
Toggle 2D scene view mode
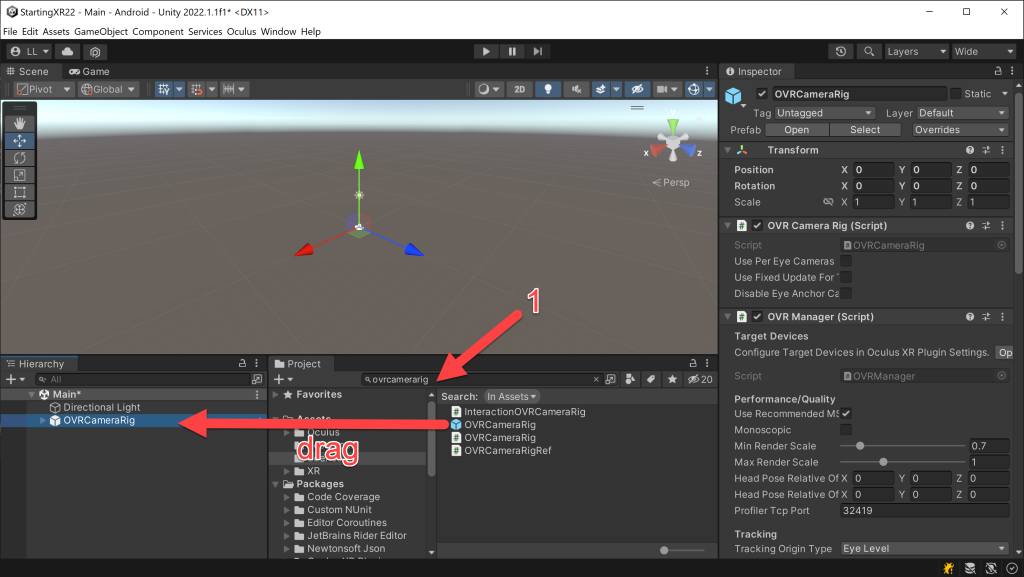520,89
